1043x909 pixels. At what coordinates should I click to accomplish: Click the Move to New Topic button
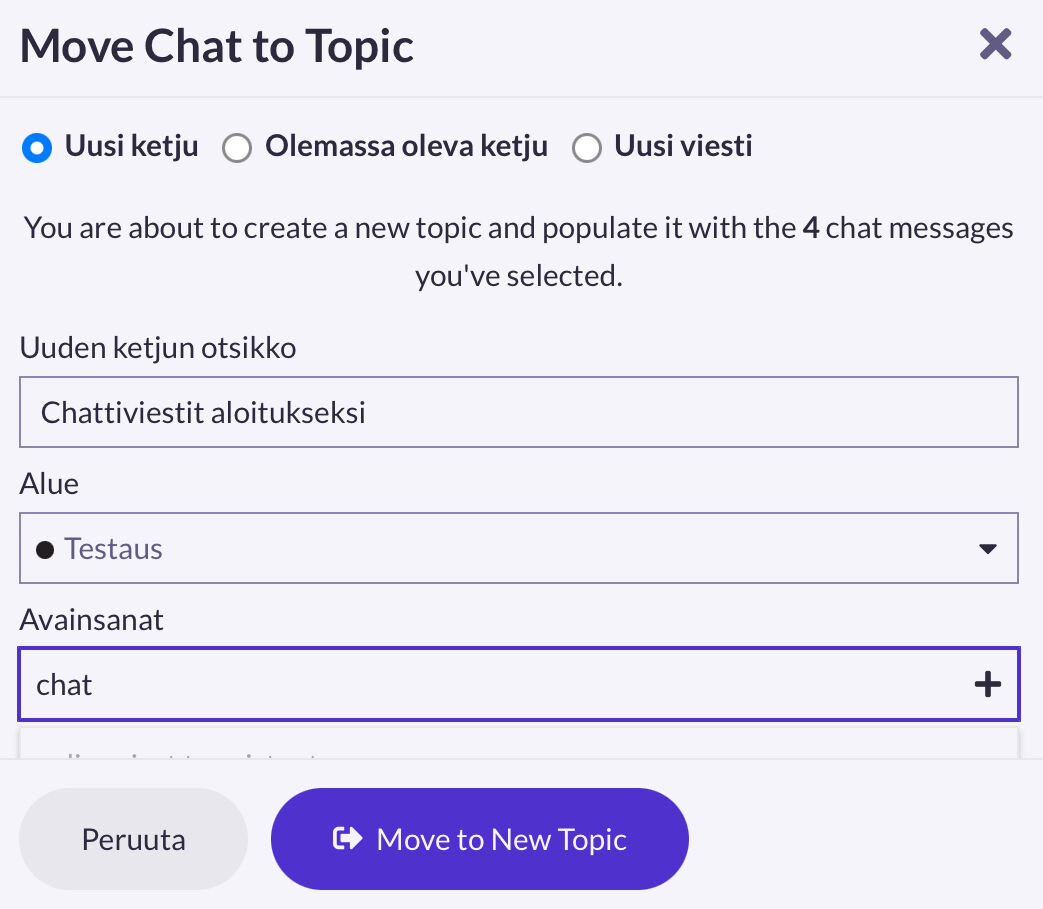[479, 839]
